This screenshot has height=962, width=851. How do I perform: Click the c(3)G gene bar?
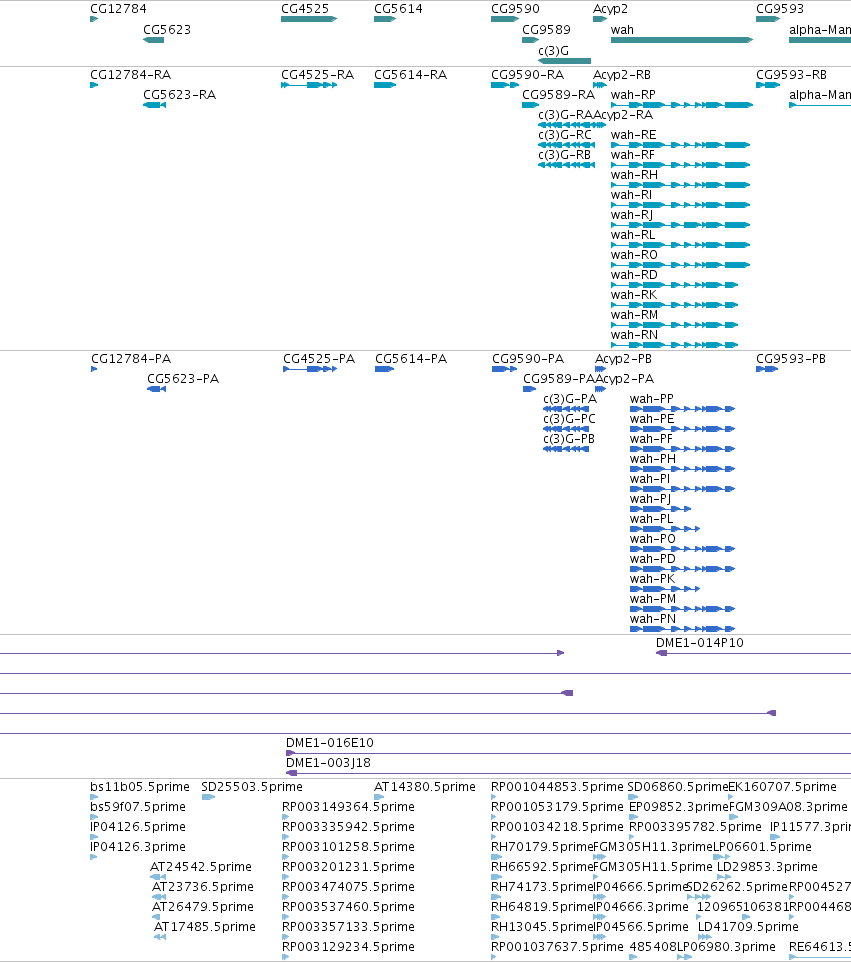click(564, 61)
